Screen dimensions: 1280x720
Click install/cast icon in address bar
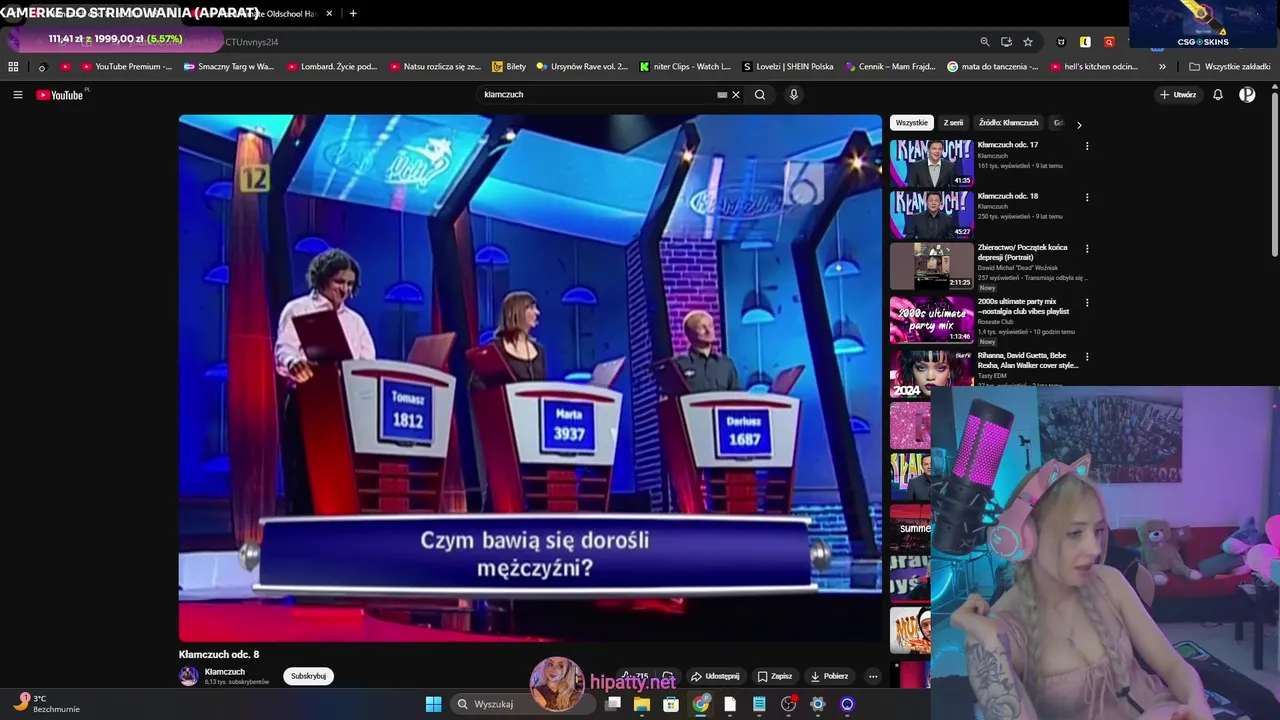[1006, 42]
